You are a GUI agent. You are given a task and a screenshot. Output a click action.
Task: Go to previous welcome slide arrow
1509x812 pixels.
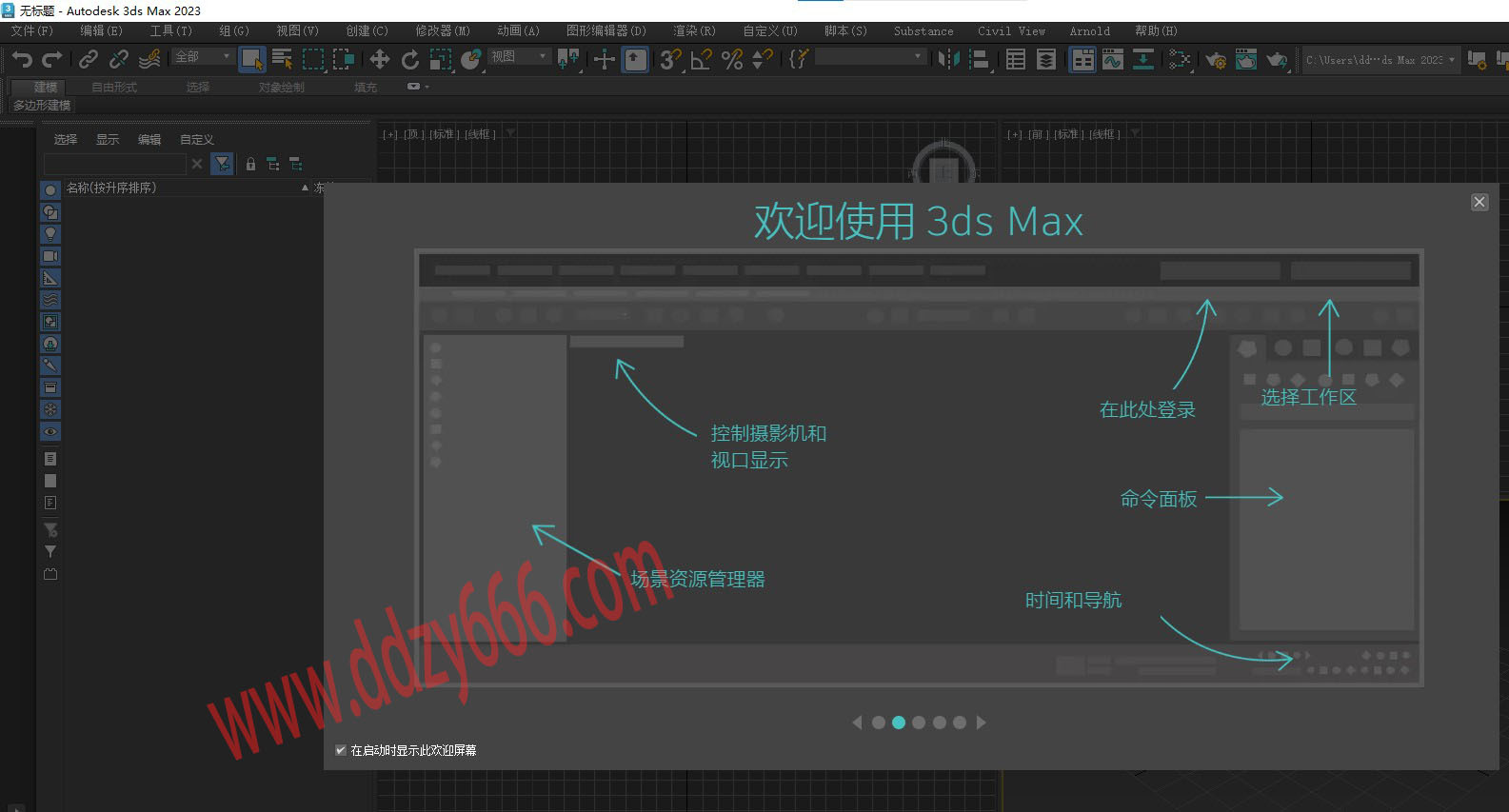click(857, 723)
